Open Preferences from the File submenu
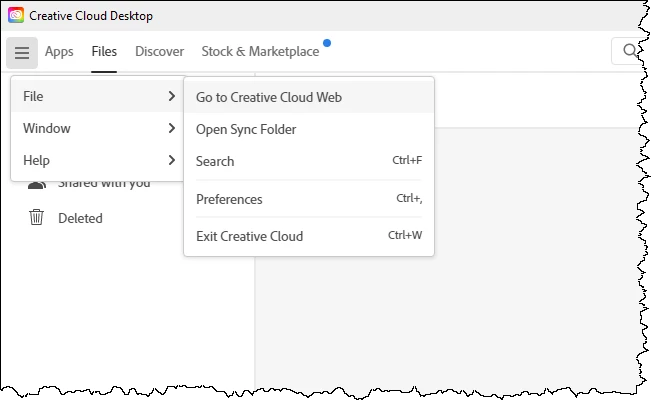 pos(229,199)
